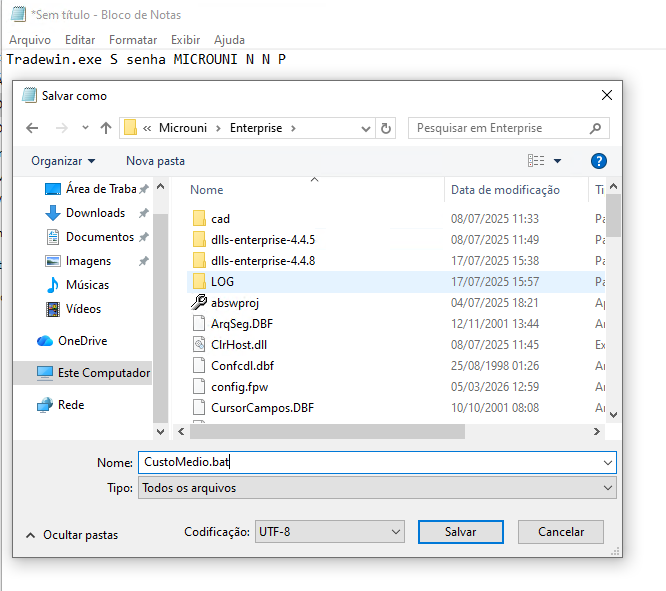Open the Organizar dropdown menu
The width and height of the screenshot is (666, 591).
(x=63, y=161)
